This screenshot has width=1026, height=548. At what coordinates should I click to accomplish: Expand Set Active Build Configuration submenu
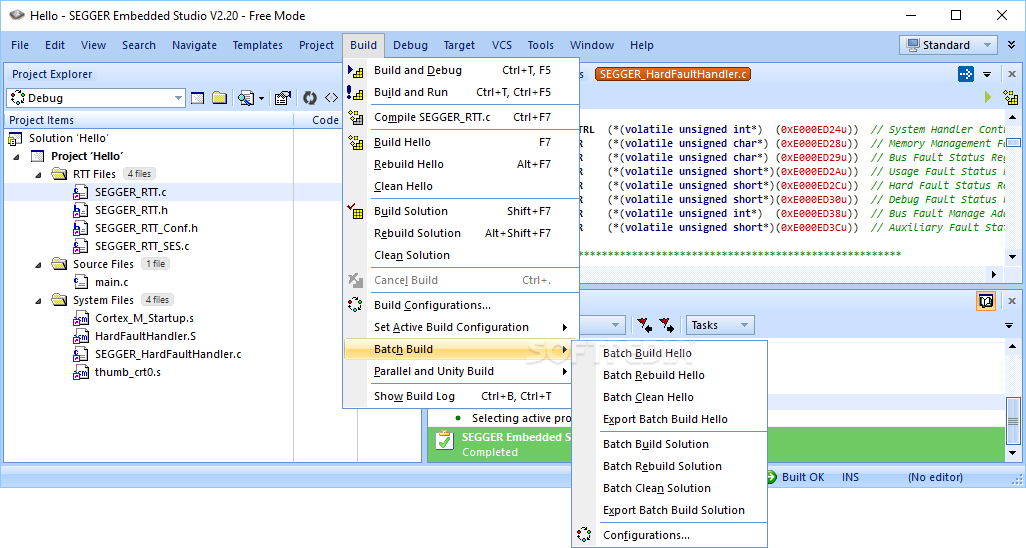(461, 327)
